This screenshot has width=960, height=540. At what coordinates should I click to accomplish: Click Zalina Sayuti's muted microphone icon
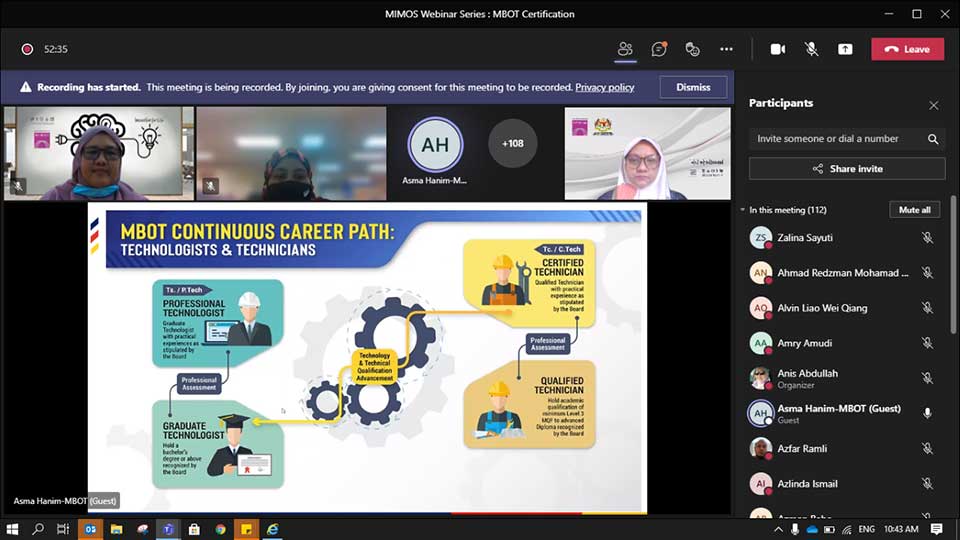click(928, 238)
